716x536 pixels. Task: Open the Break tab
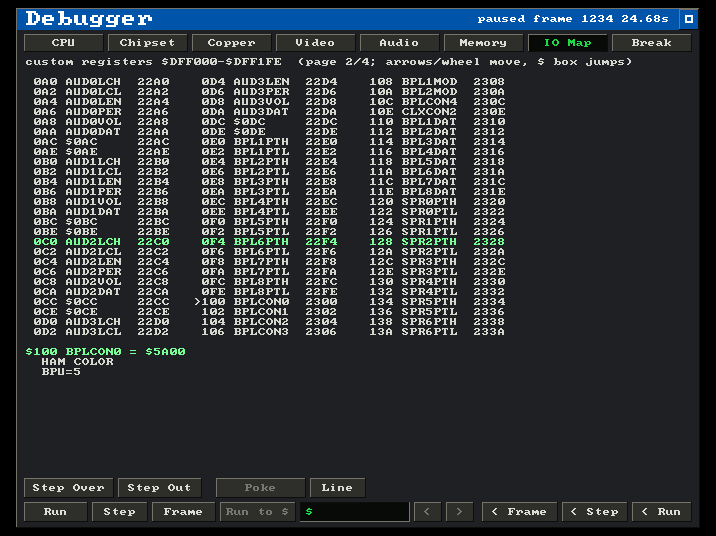pyautogui.click(x=652, y=43)
